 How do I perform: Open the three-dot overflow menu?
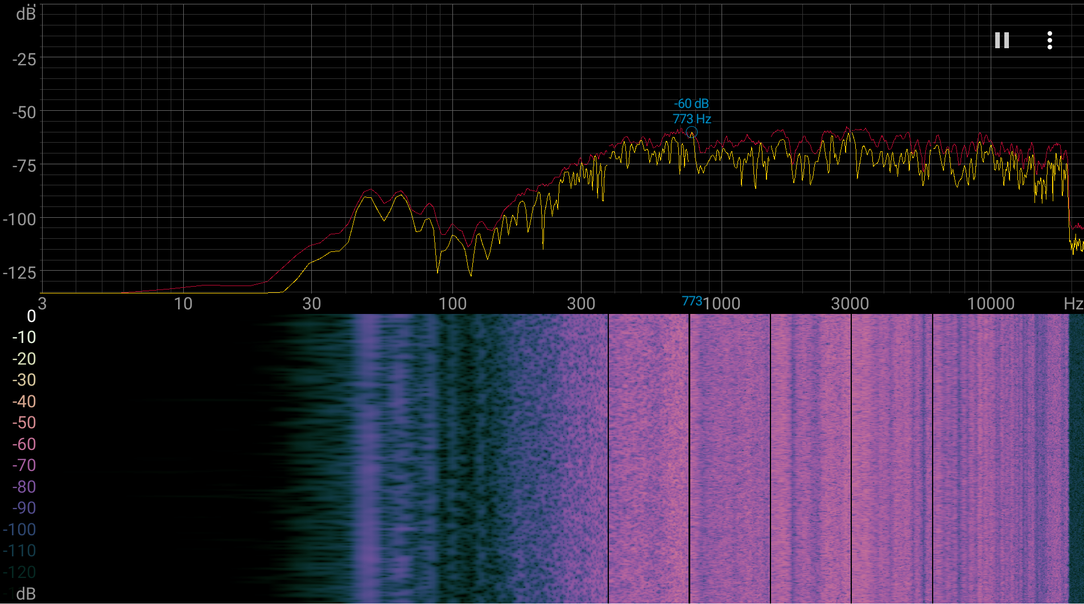coord(1049,40)
